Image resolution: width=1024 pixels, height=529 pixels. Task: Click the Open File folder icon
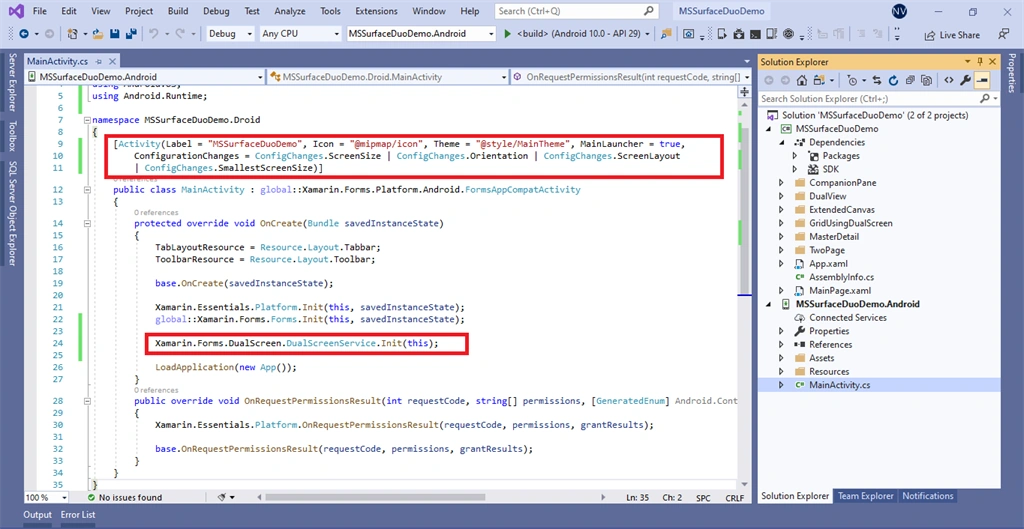98,33
